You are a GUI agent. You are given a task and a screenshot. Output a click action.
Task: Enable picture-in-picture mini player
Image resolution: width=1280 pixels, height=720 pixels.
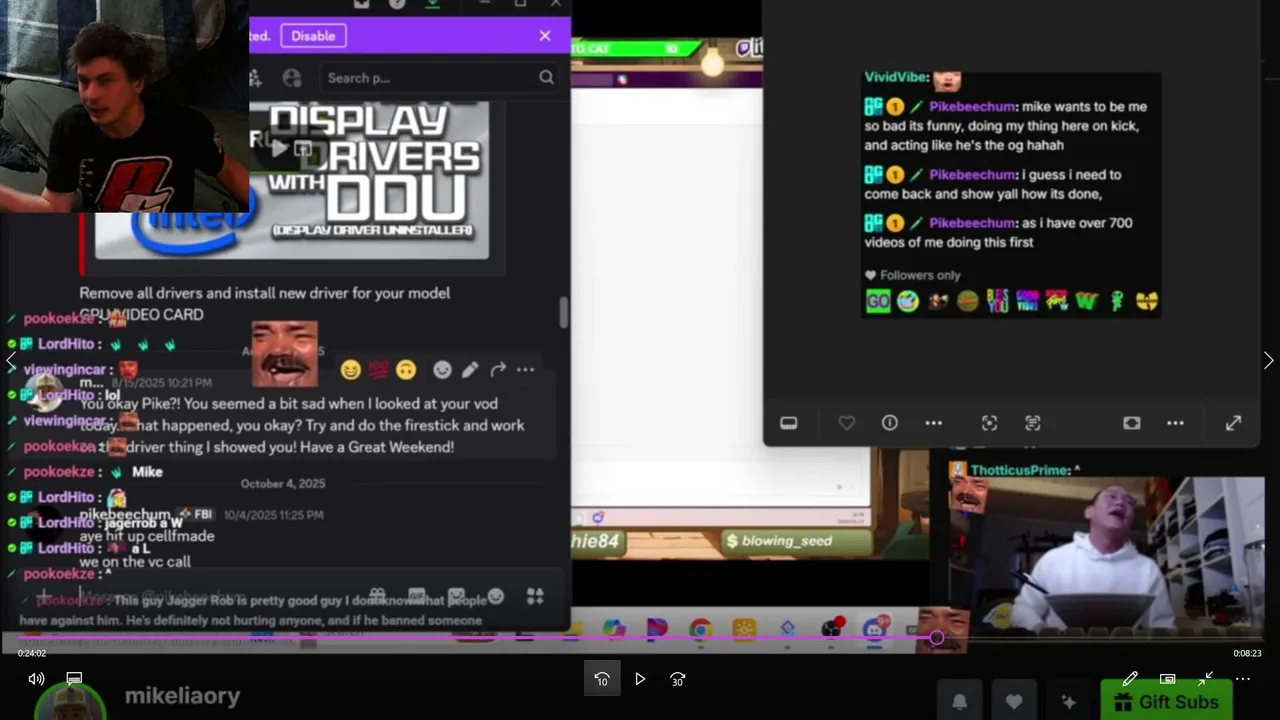pos(1167,679)
